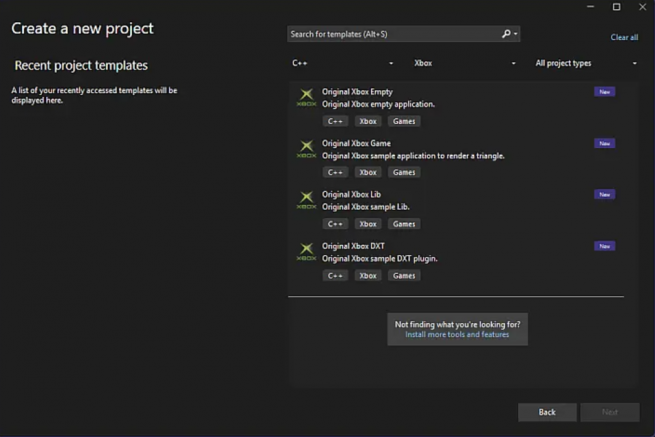This screenshot has width=655, height=437.
Task: Click the New badge on Xbox Empty
Action: point(604,92)
